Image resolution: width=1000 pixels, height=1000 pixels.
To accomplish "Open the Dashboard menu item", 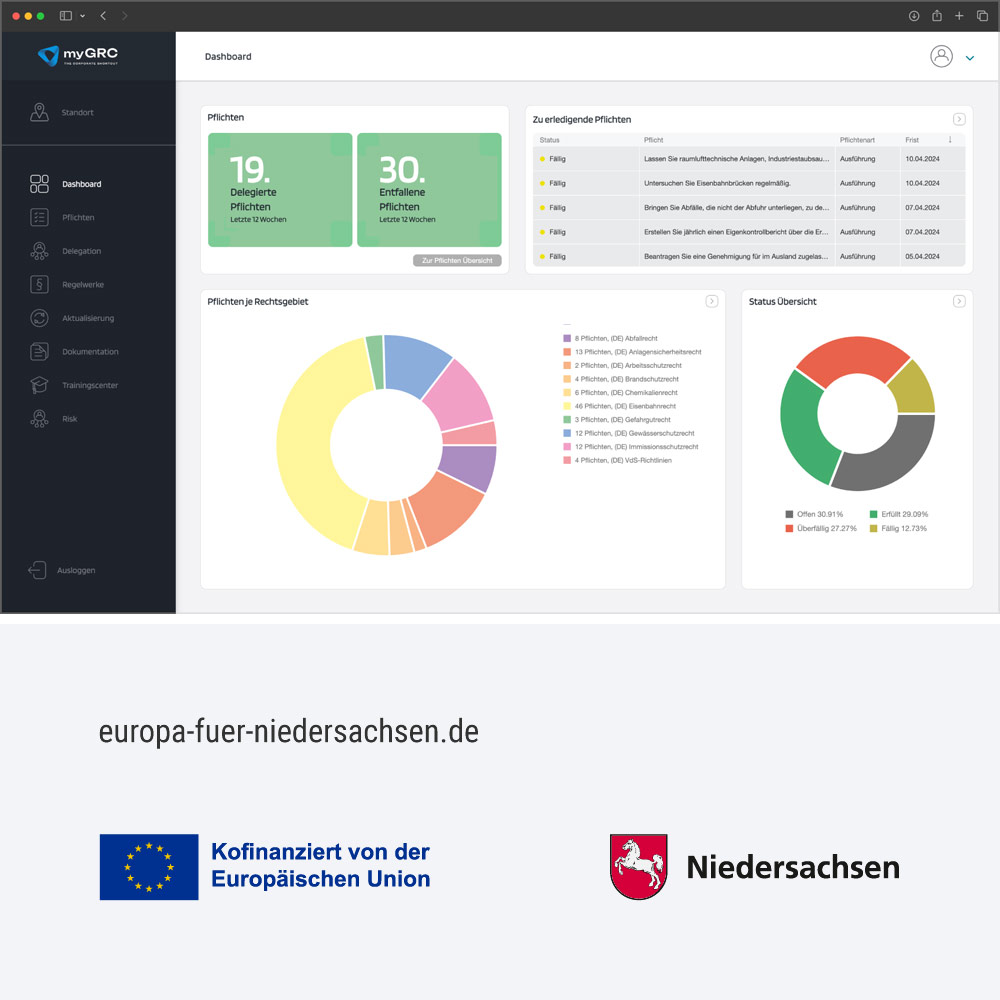I will click(x=81, y=184).
